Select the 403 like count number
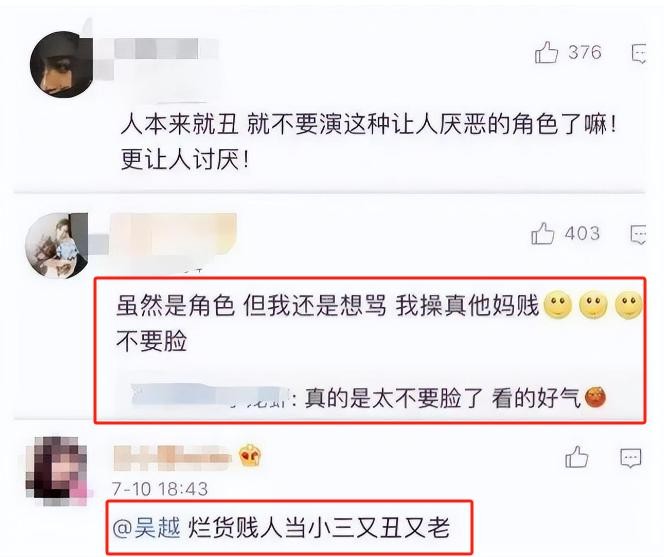Screen dimensions: 664x557 [582, 233]
